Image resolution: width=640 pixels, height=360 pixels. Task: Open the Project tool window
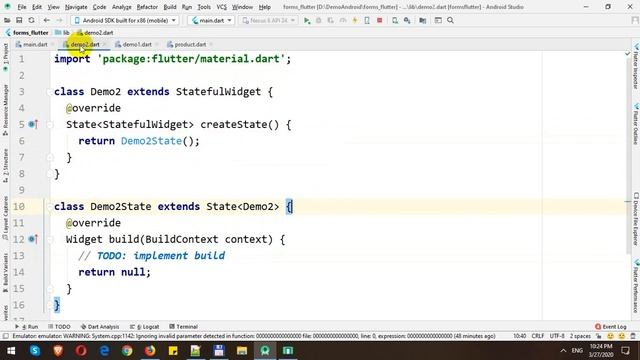[x=5, y=57]
